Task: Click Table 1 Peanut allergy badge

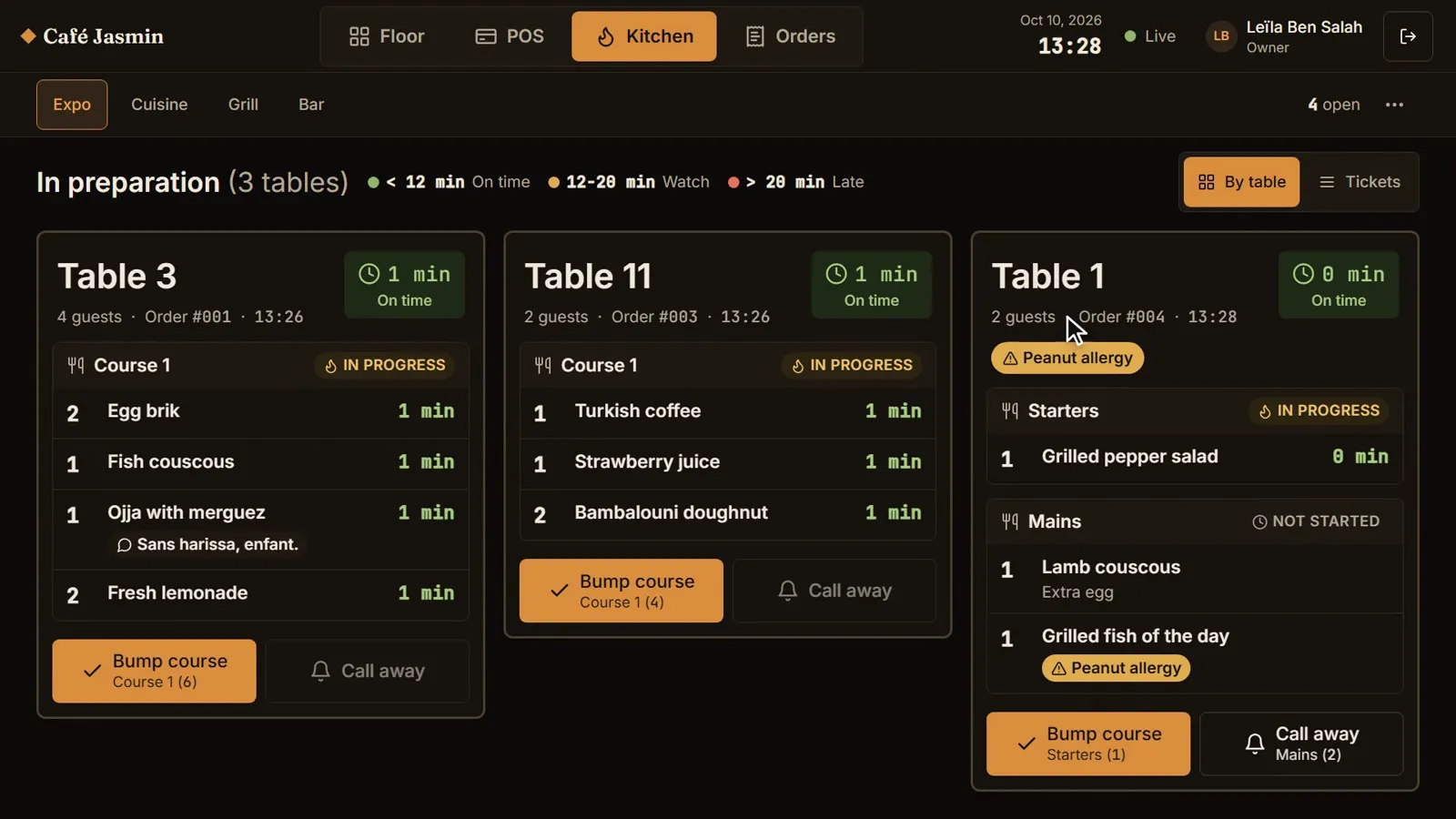Action: click(x=1067, y=358)
